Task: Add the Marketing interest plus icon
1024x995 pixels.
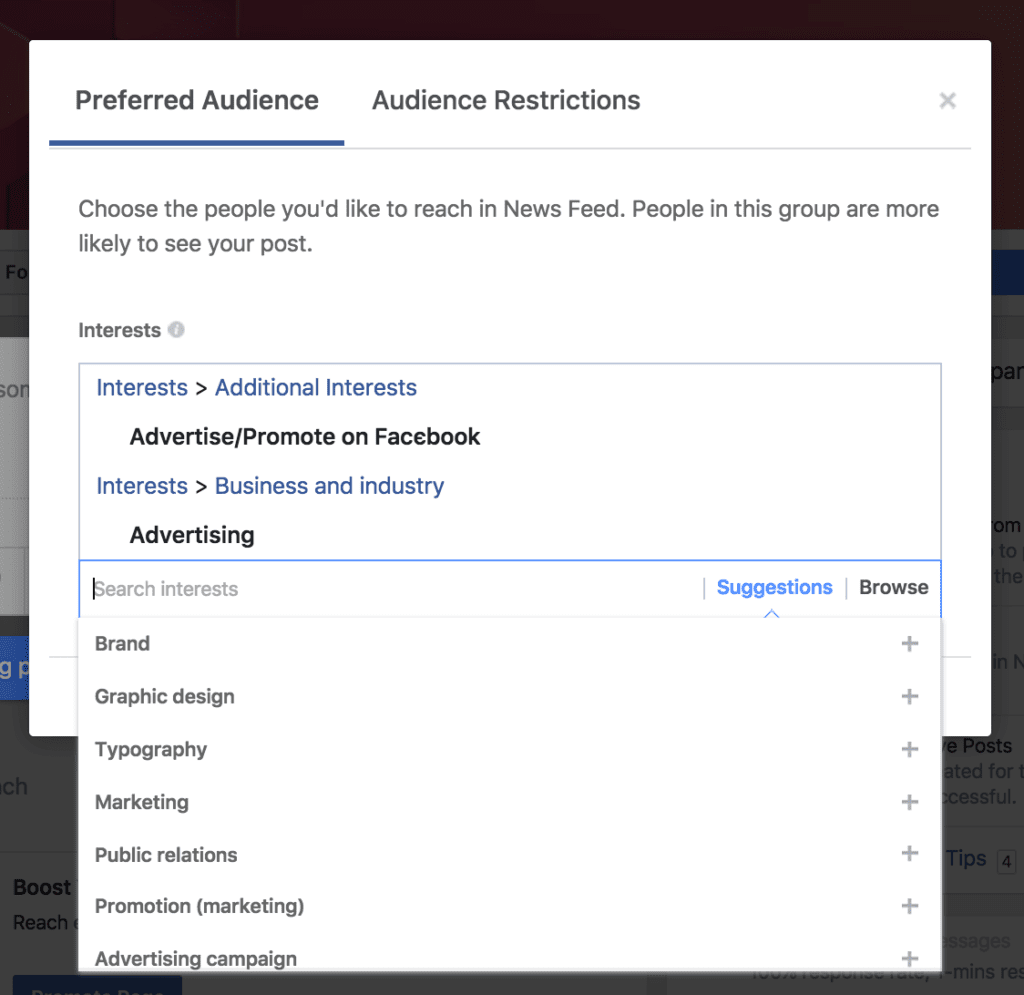Action: click(910, 802)
